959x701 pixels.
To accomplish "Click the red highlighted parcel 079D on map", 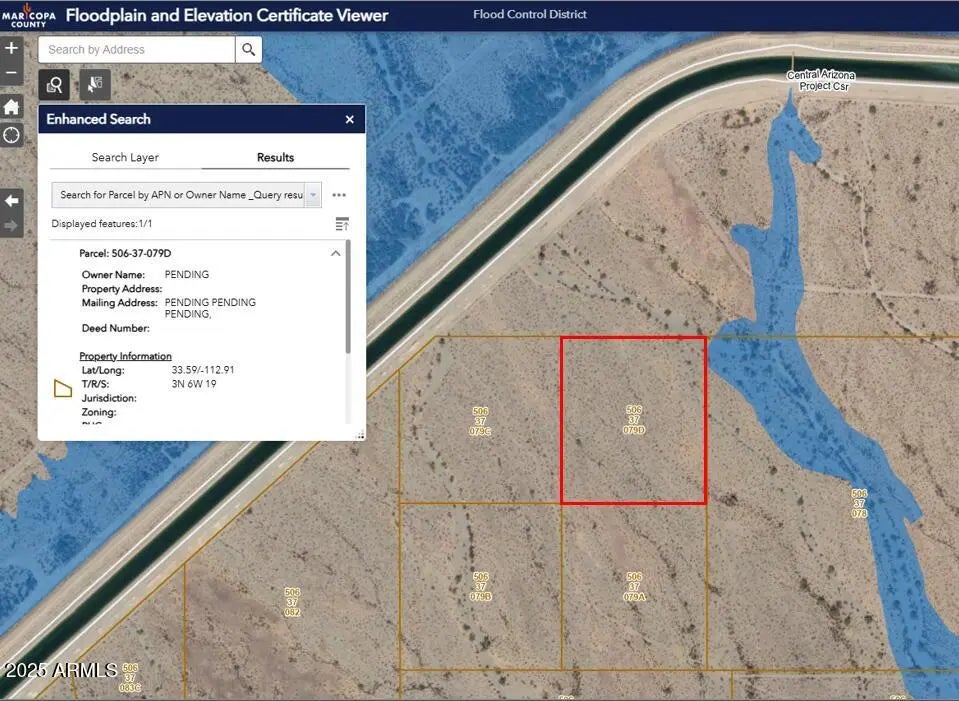I will tap(633, 420).
